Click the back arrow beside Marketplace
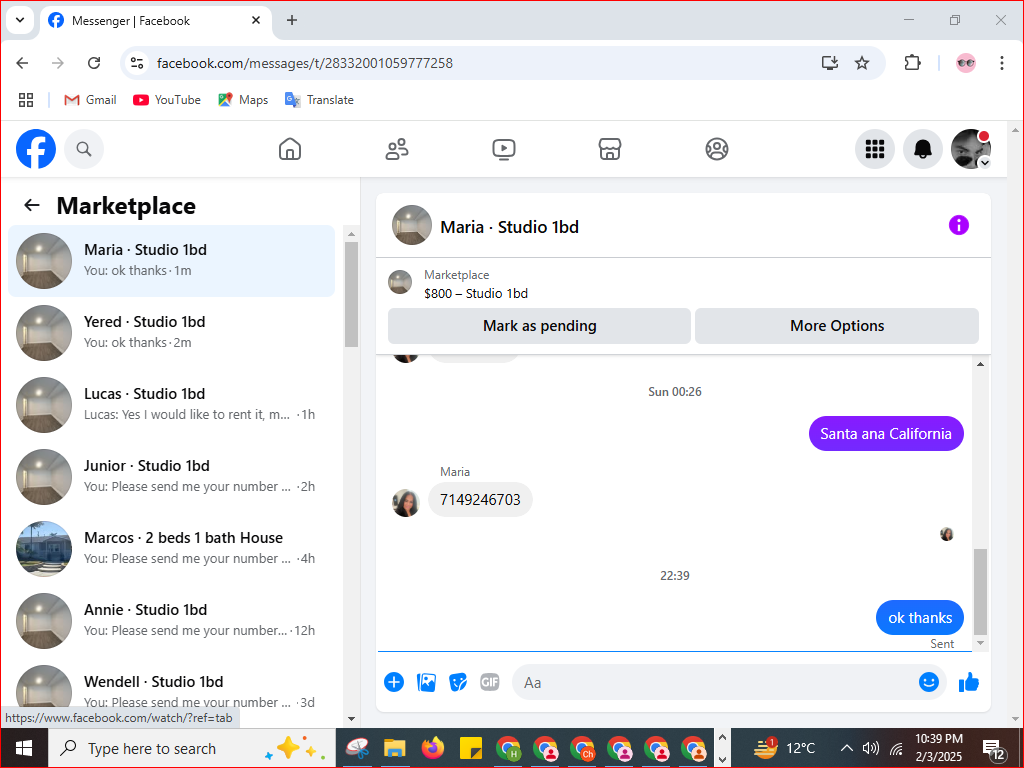The height and width of the screenshot is (768, 1024). 31,205
